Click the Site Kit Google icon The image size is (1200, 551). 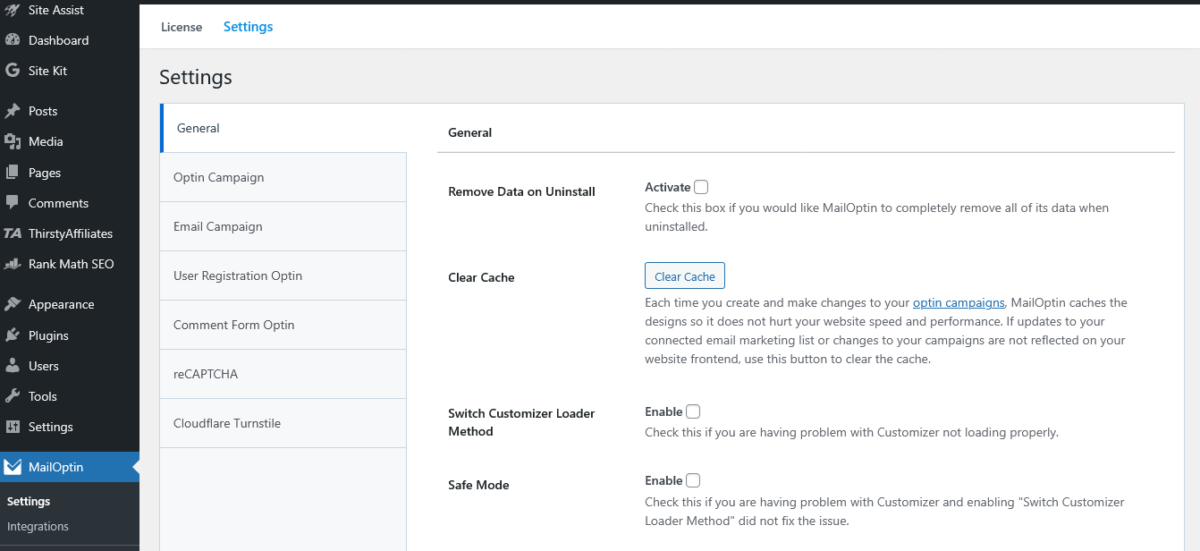(13, 71)
